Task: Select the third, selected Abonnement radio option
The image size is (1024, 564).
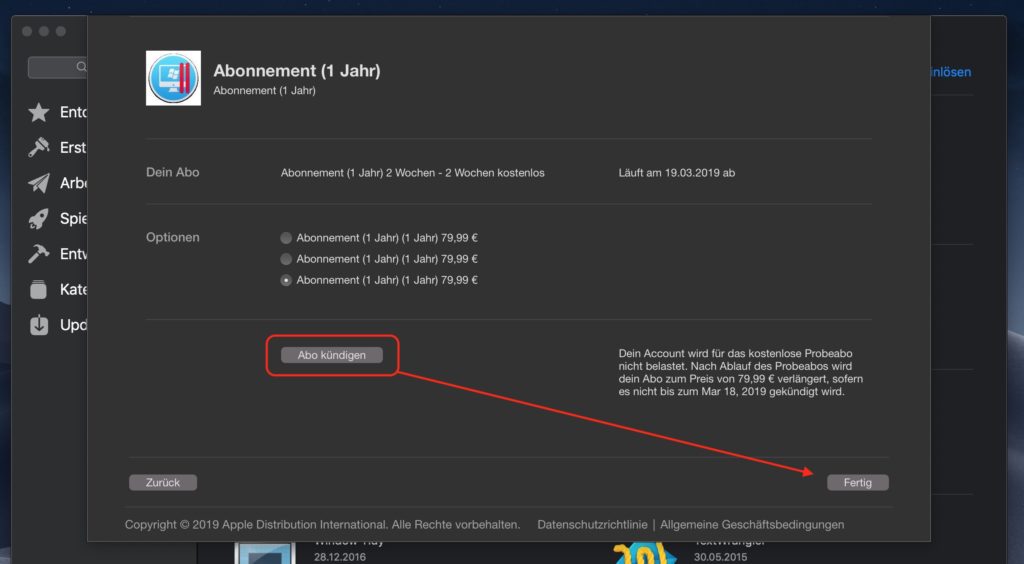Action: point(286,280)
